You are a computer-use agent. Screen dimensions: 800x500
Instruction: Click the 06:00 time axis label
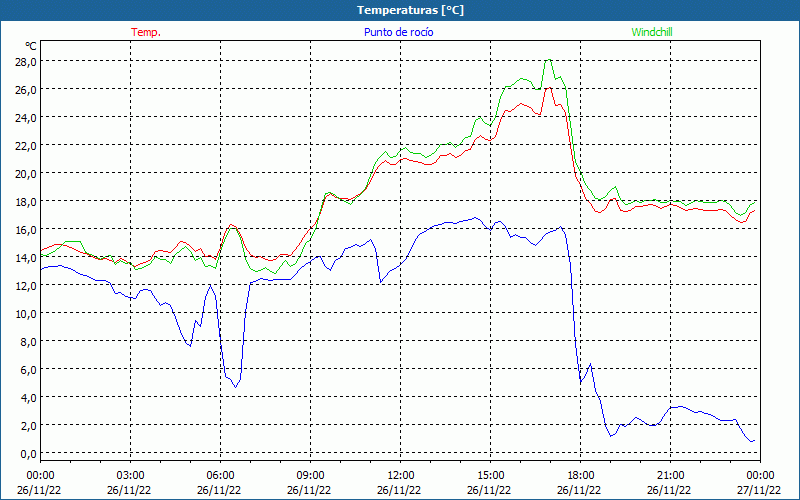pos(221,476)
